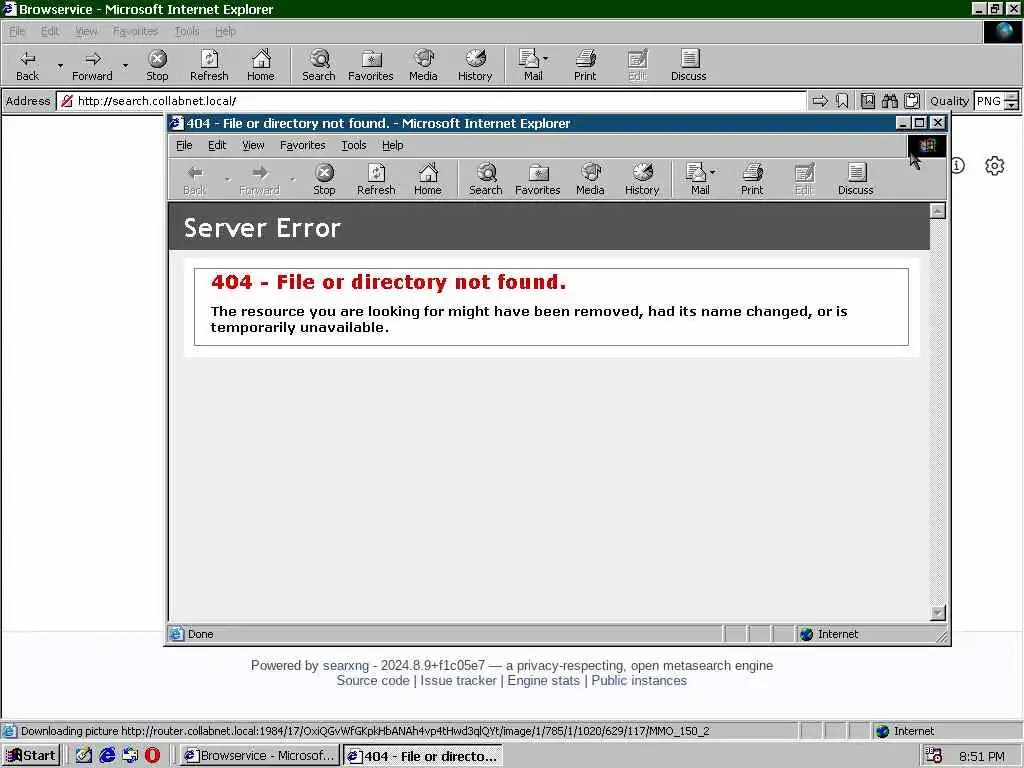Click the first quick launch icon beside Start
Screen dimensions: 1024x768
(84, 756)
